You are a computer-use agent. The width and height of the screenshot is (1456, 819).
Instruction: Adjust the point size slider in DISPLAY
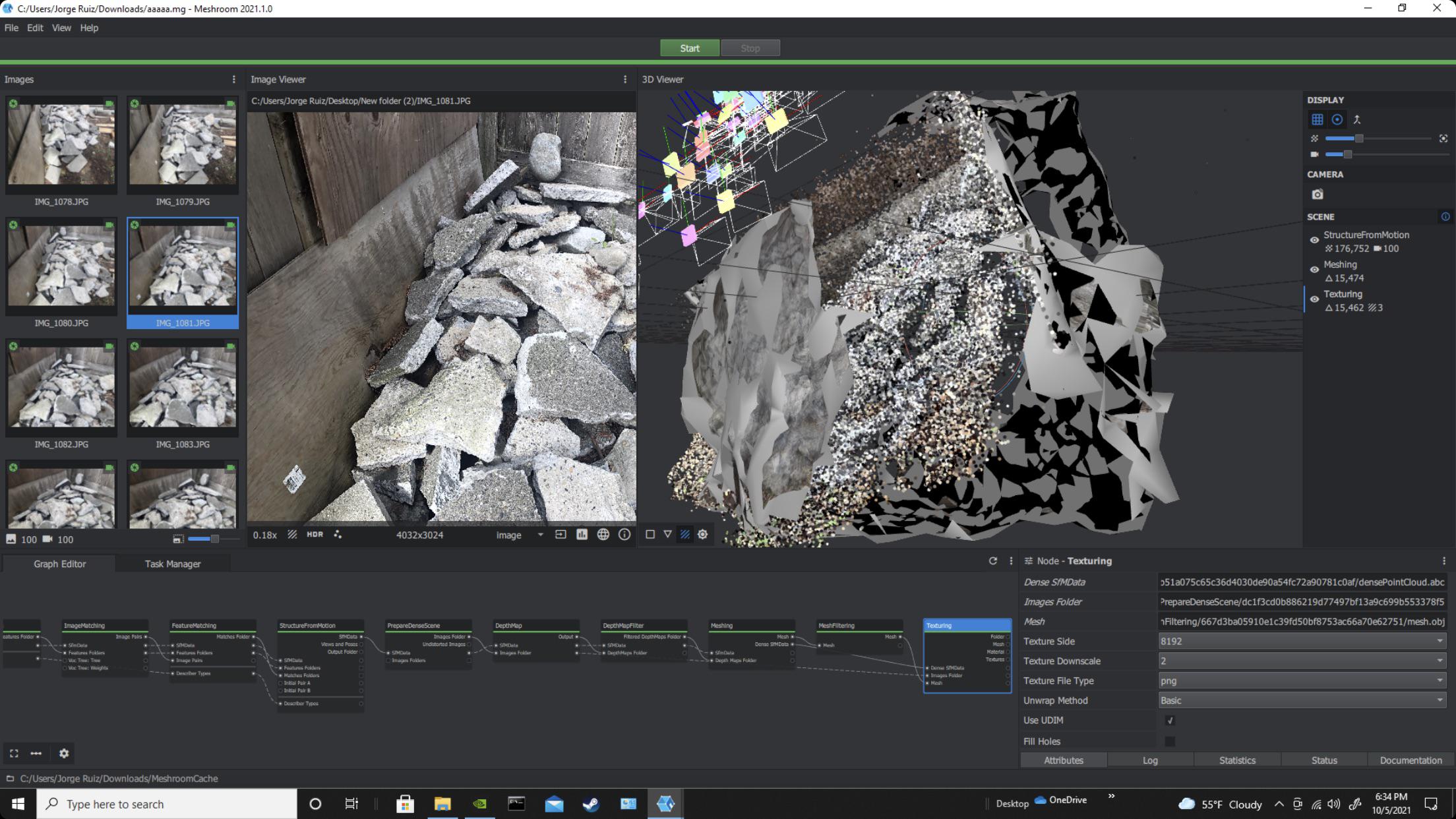point(1358,138)
